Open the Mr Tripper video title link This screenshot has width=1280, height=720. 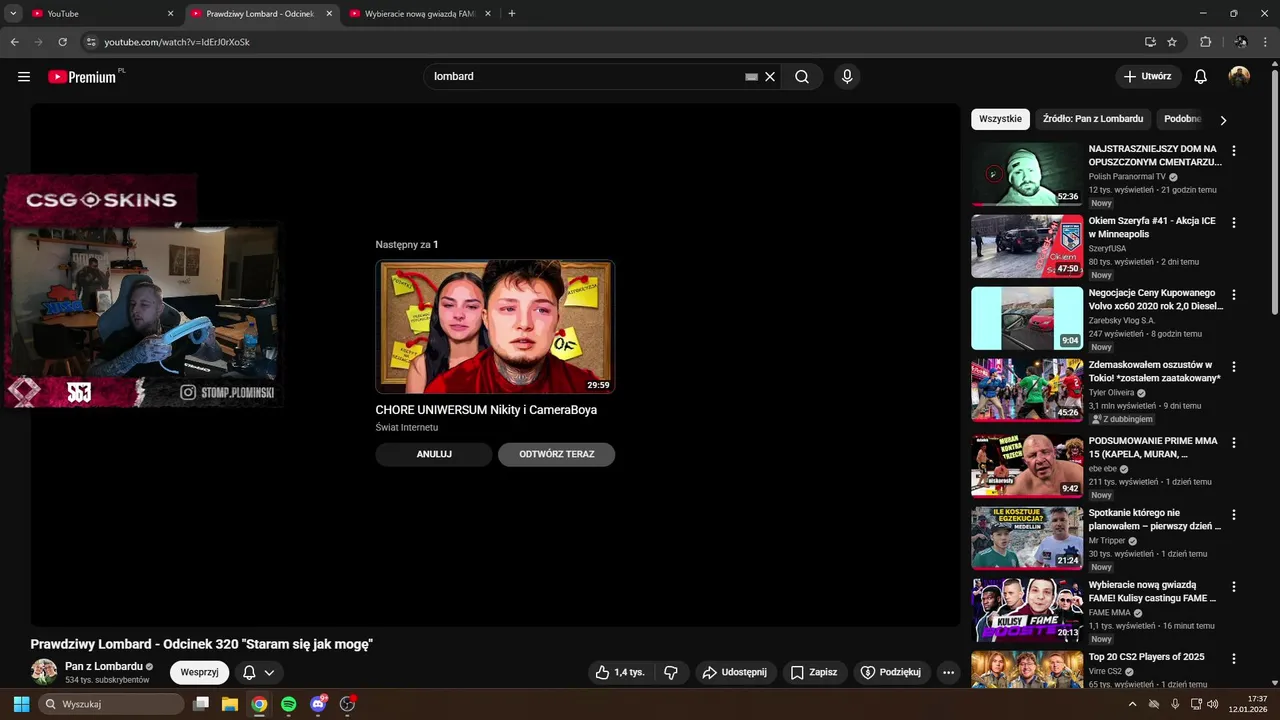pyautogui.click(x=1154, y=519)
